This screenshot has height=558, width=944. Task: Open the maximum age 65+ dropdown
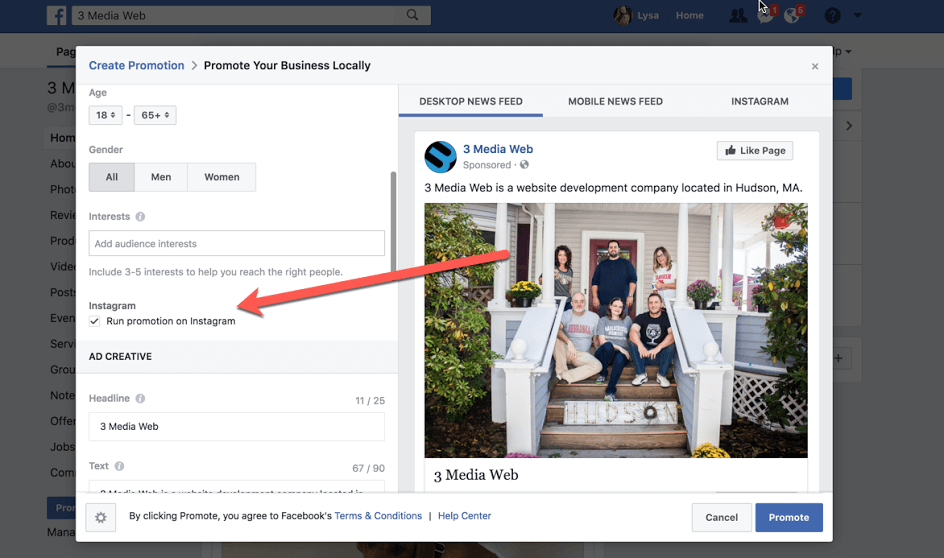coord(155,115)
